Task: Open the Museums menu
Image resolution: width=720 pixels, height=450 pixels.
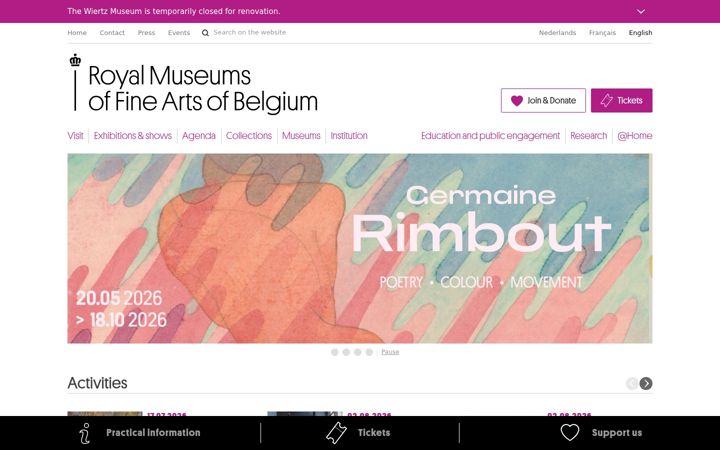Action: (301, 136)
